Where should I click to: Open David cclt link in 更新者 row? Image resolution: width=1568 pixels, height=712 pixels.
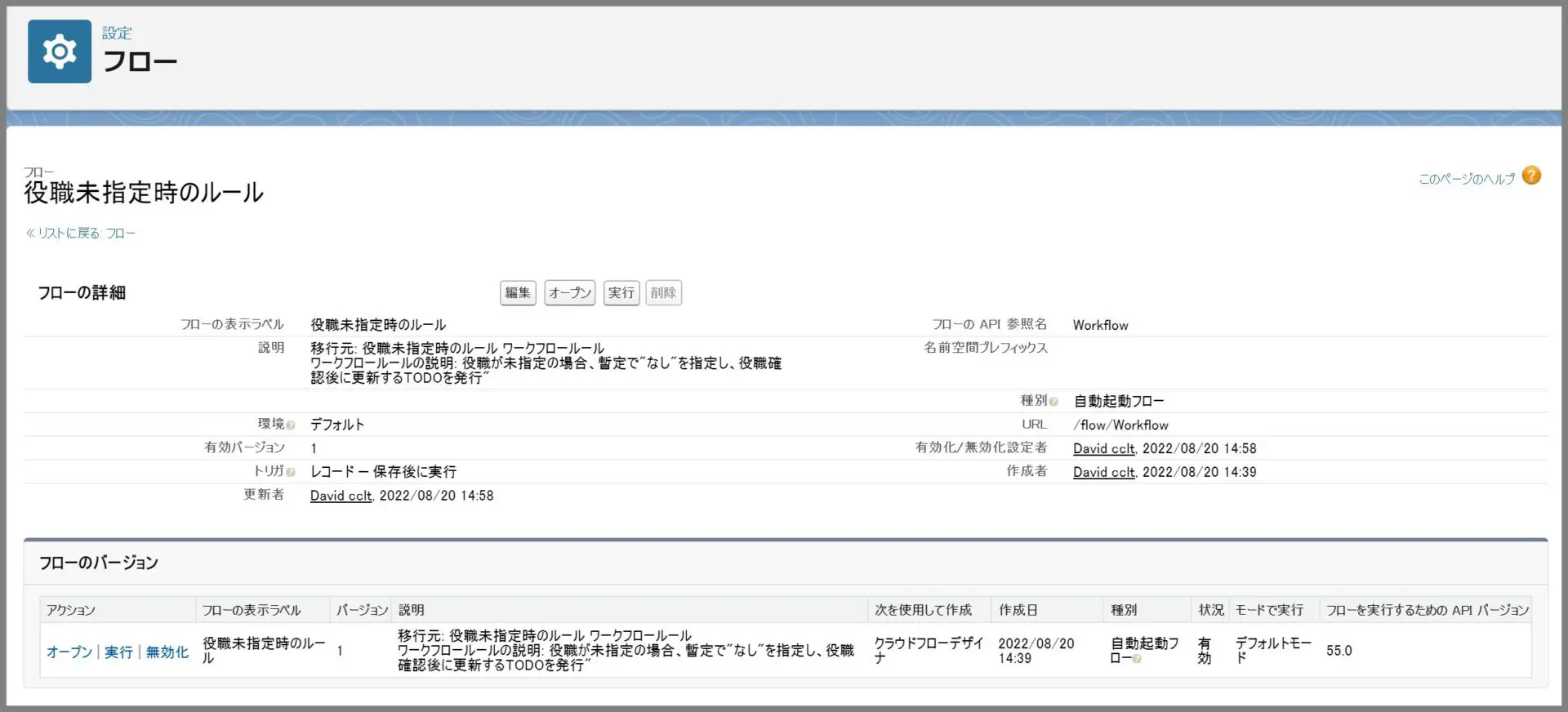[341, 496]
